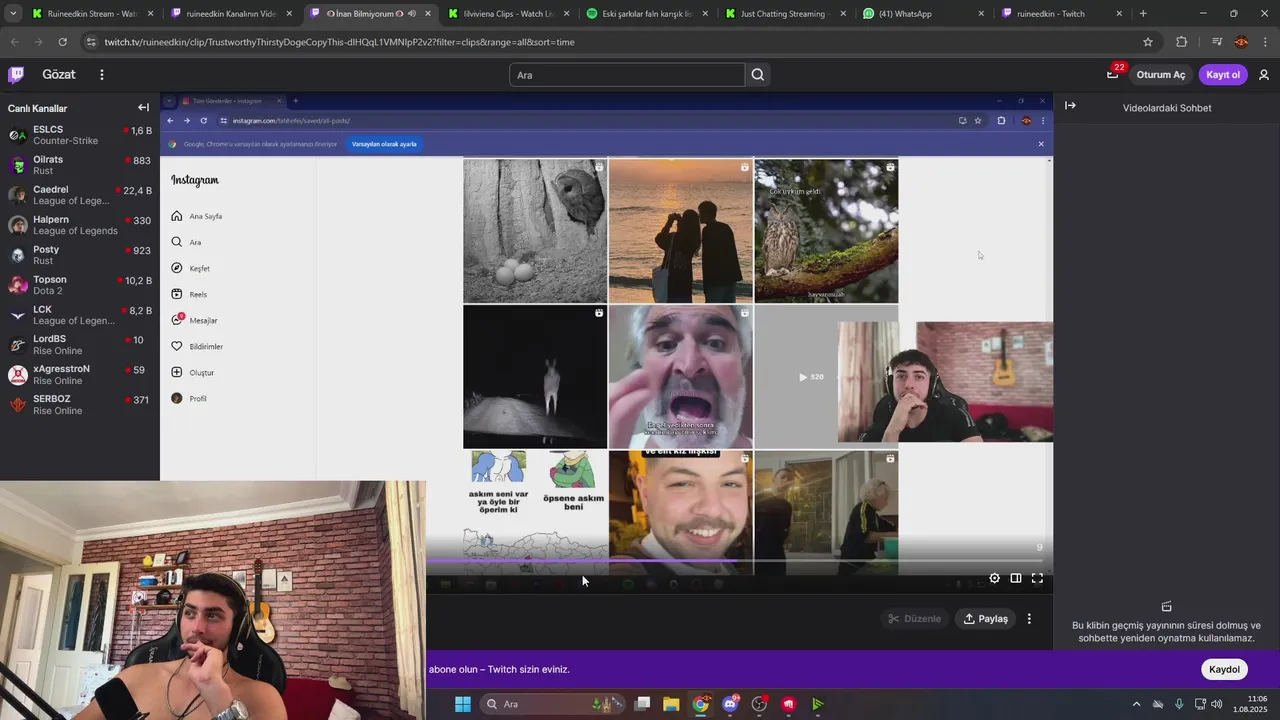Open the LordBS Rise Online channel
The image size is (1280, 720).
point(80,345)
